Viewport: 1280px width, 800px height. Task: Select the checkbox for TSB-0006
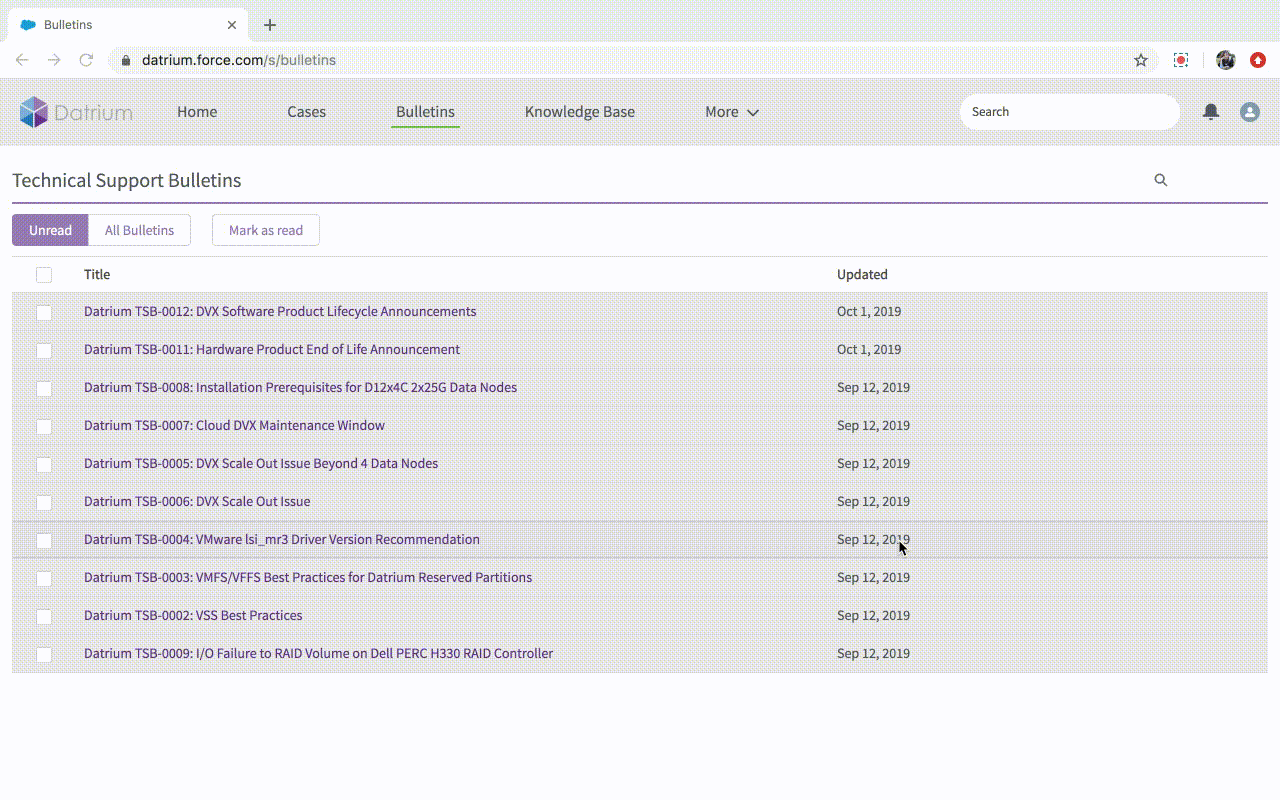pyautogui.click(x=44, y=503)
